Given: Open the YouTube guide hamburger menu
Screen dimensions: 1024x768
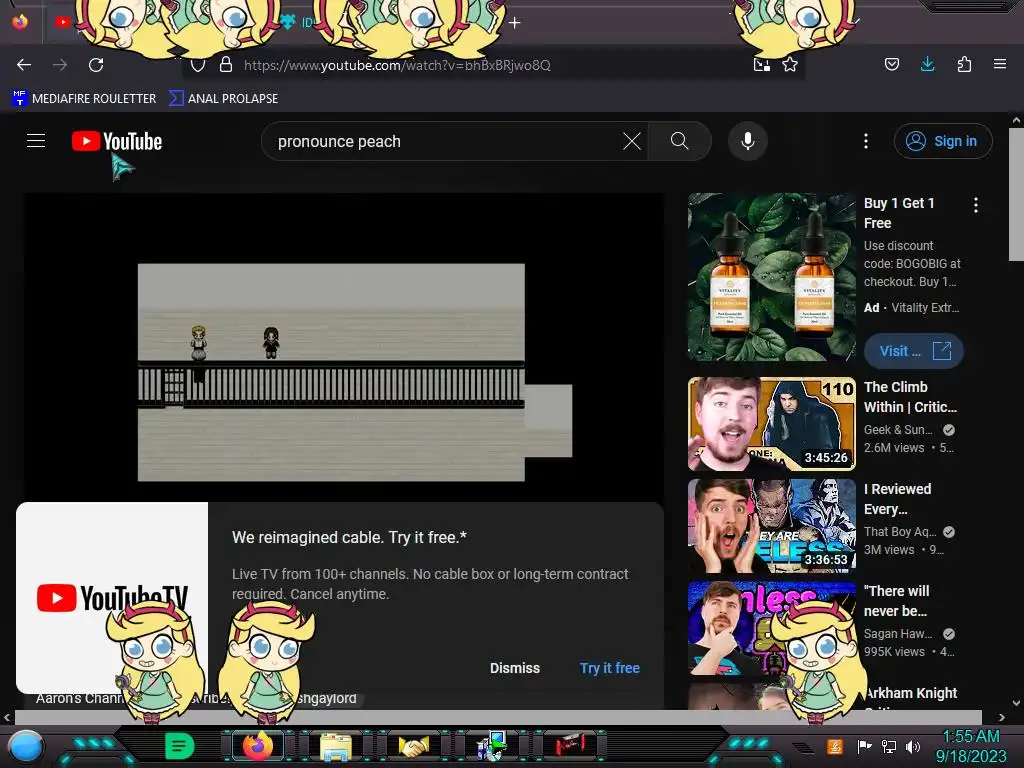Looking at the screenshot, I should point(36,140).
